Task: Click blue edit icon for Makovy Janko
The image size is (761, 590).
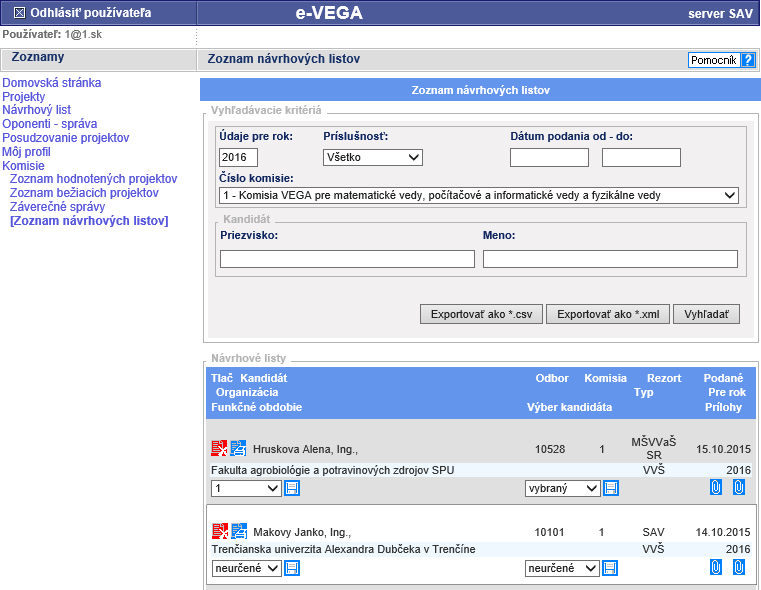Action: coord(239,531)
